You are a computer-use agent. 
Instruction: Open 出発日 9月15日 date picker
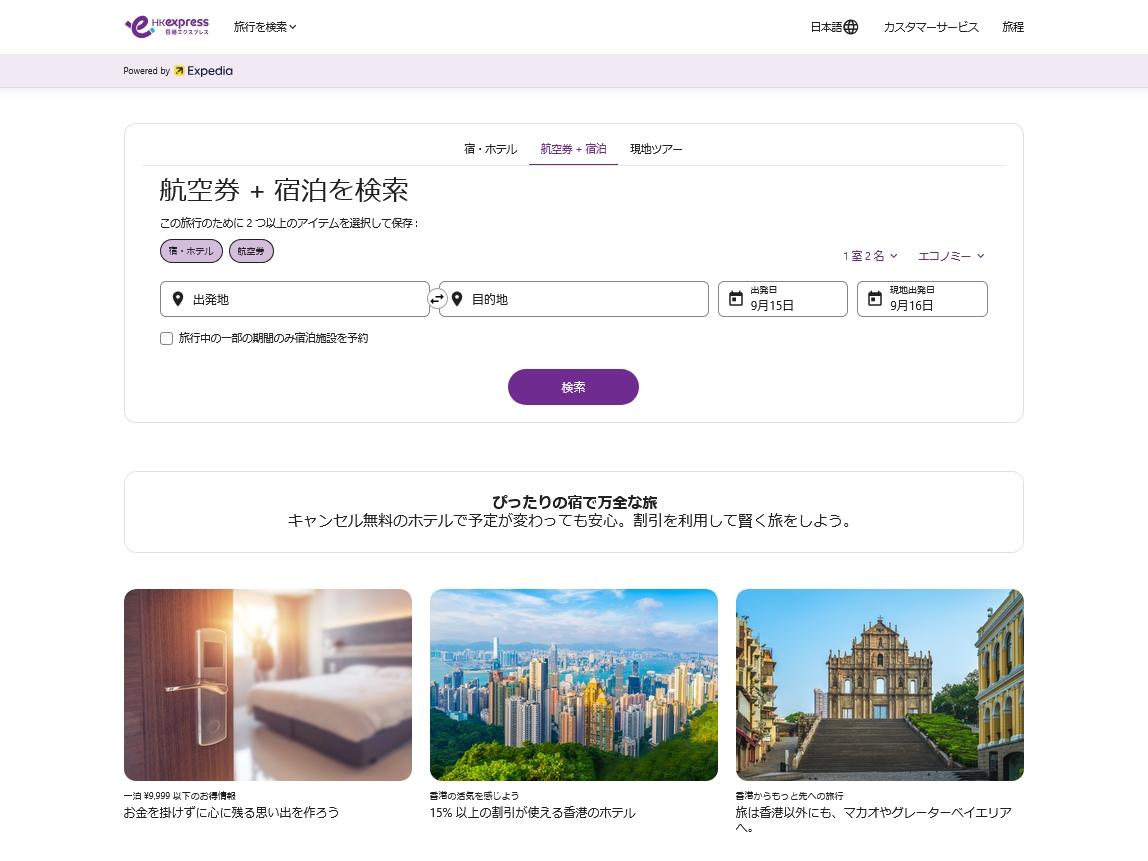tap(783, 299)
